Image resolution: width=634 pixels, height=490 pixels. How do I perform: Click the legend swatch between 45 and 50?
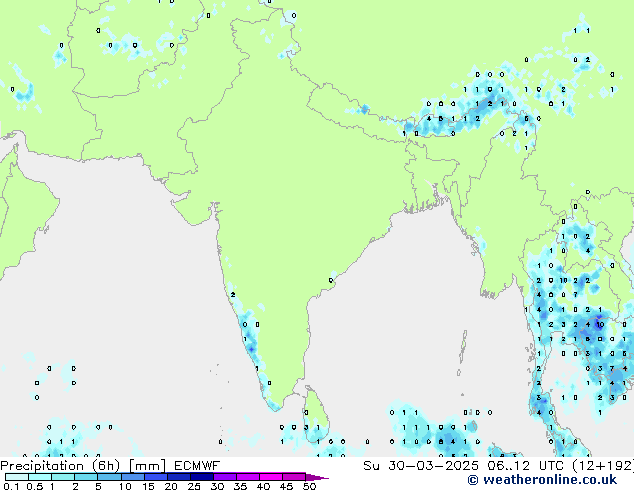pos(294,477)
